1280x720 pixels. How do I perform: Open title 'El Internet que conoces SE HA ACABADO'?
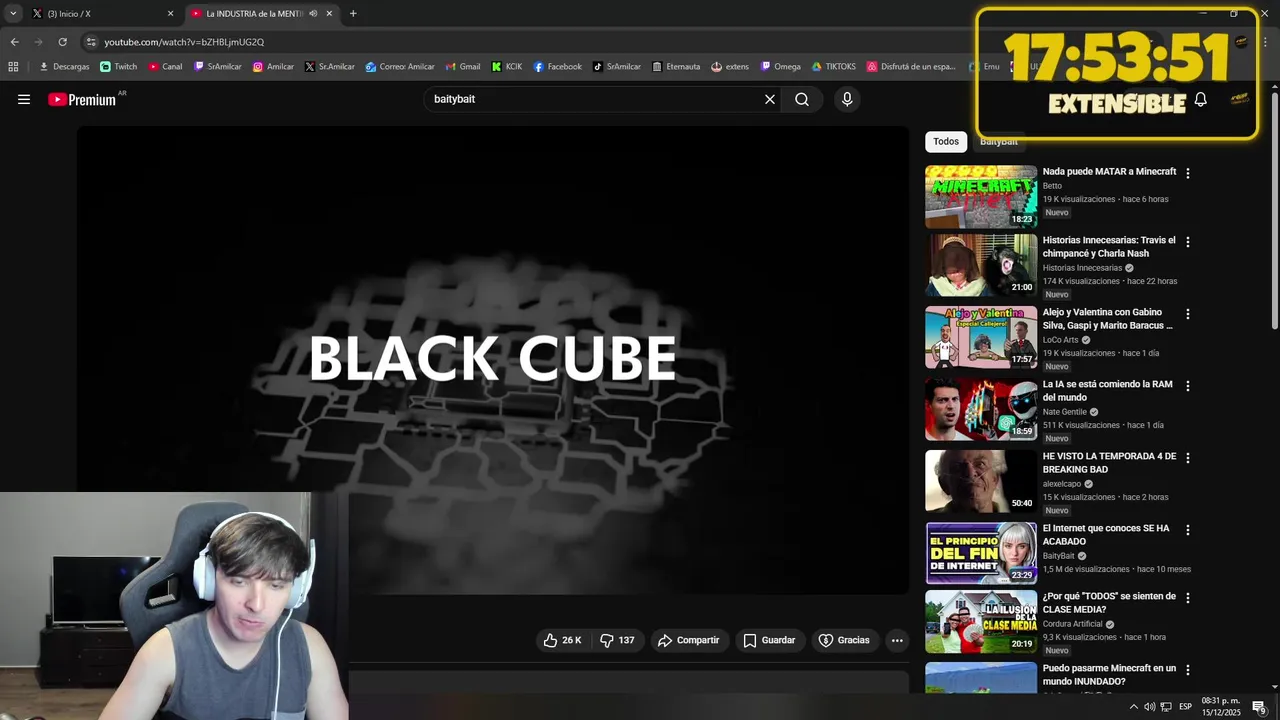pos(1105,535)
